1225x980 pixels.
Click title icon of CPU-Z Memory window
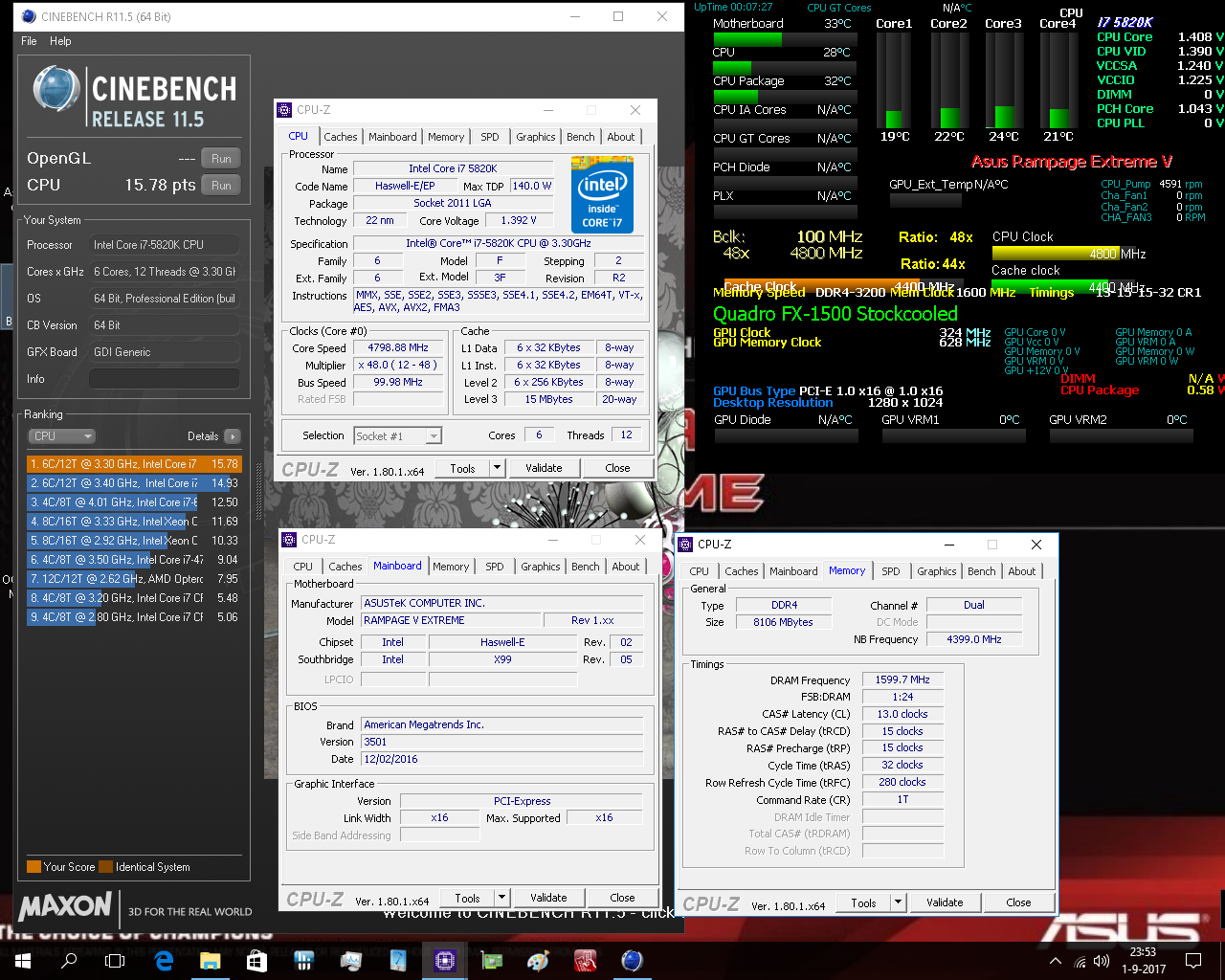pos(685,545)
